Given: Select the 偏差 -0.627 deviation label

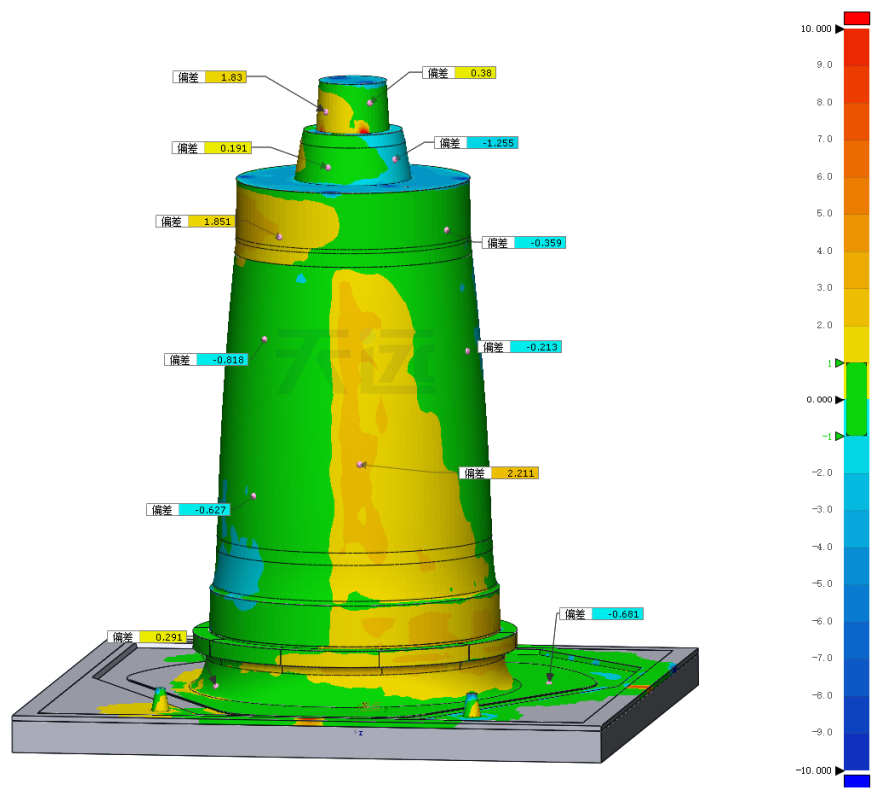Looking at the screenshot, I should (x=188, y=510).
